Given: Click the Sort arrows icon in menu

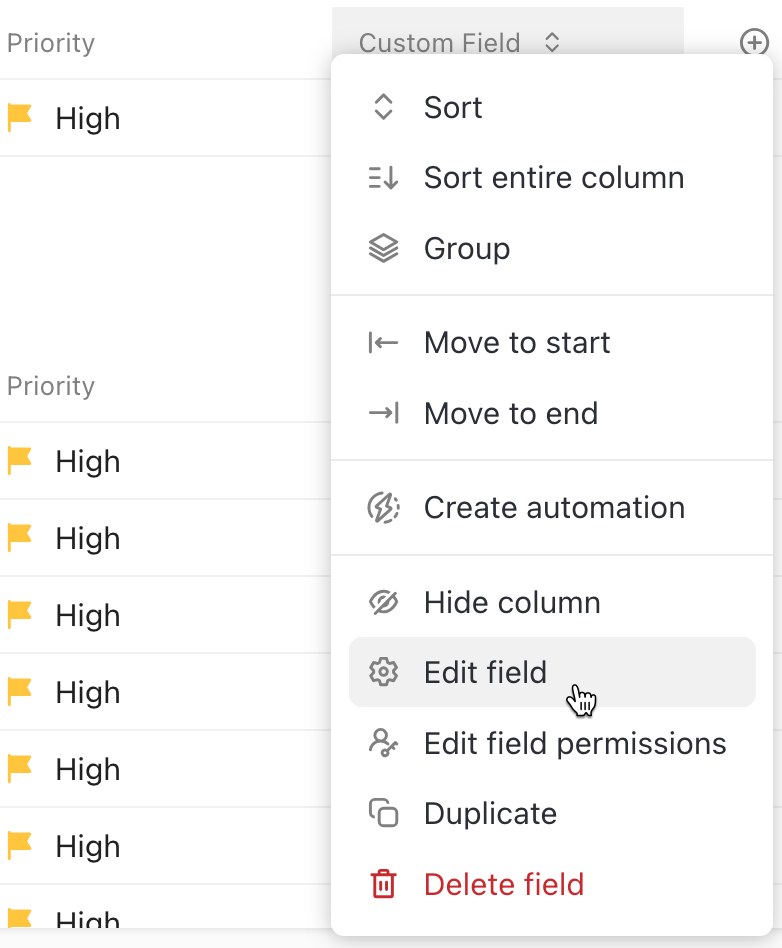Looking at the screenshot, I should (383, 108).
